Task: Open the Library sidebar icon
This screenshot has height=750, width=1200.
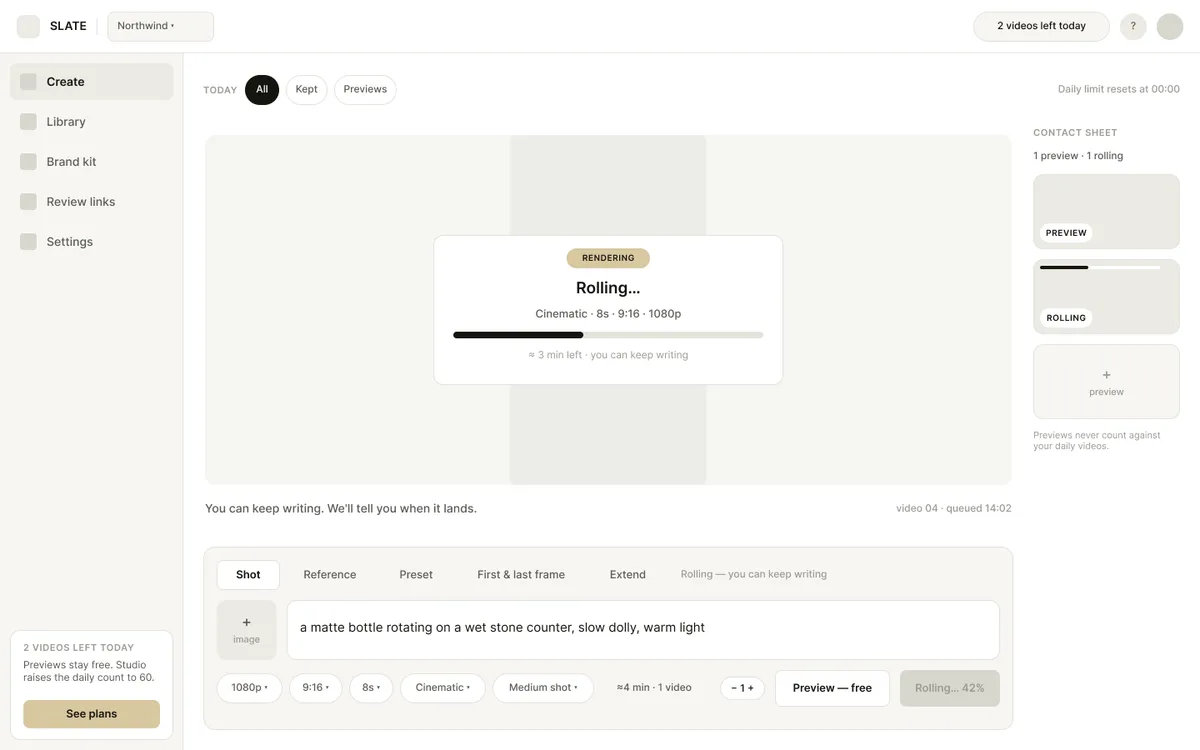Action: coord(28,122)
